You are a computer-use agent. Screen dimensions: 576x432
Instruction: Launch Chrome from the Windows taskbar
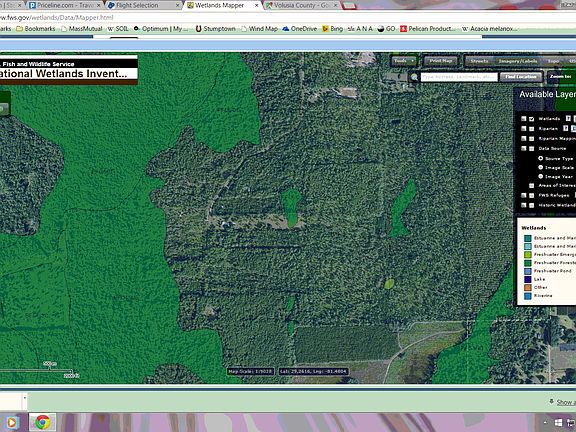pos(43,422)
